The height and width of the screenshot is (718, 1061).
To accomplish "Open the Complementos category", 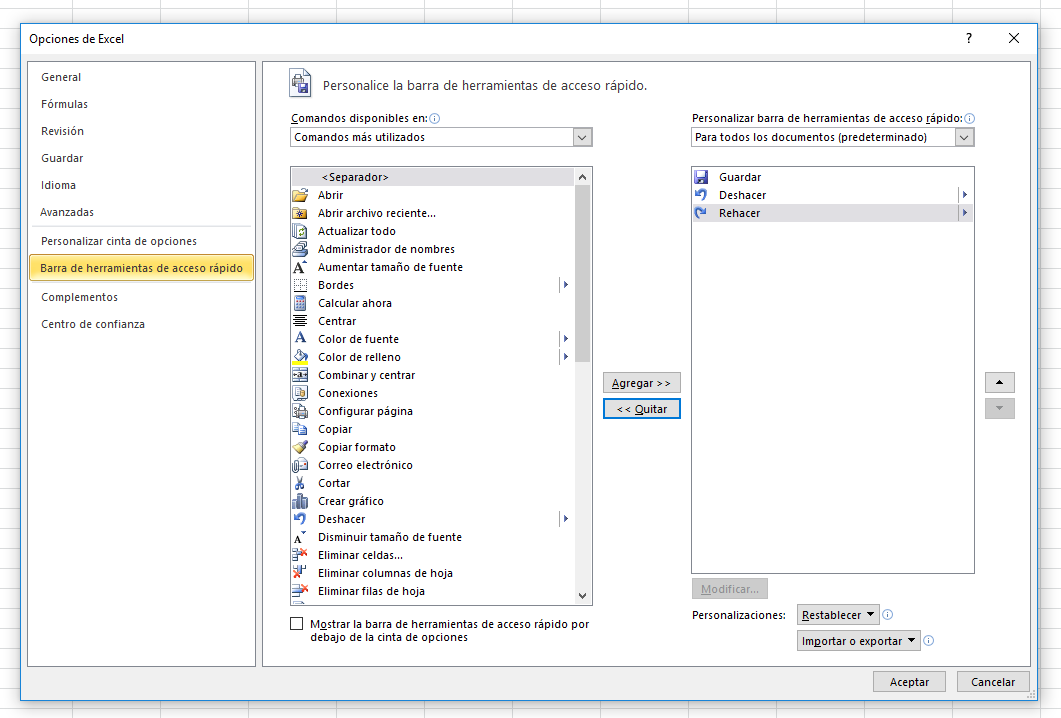I will pyautogui.click(x=79, y=298).
